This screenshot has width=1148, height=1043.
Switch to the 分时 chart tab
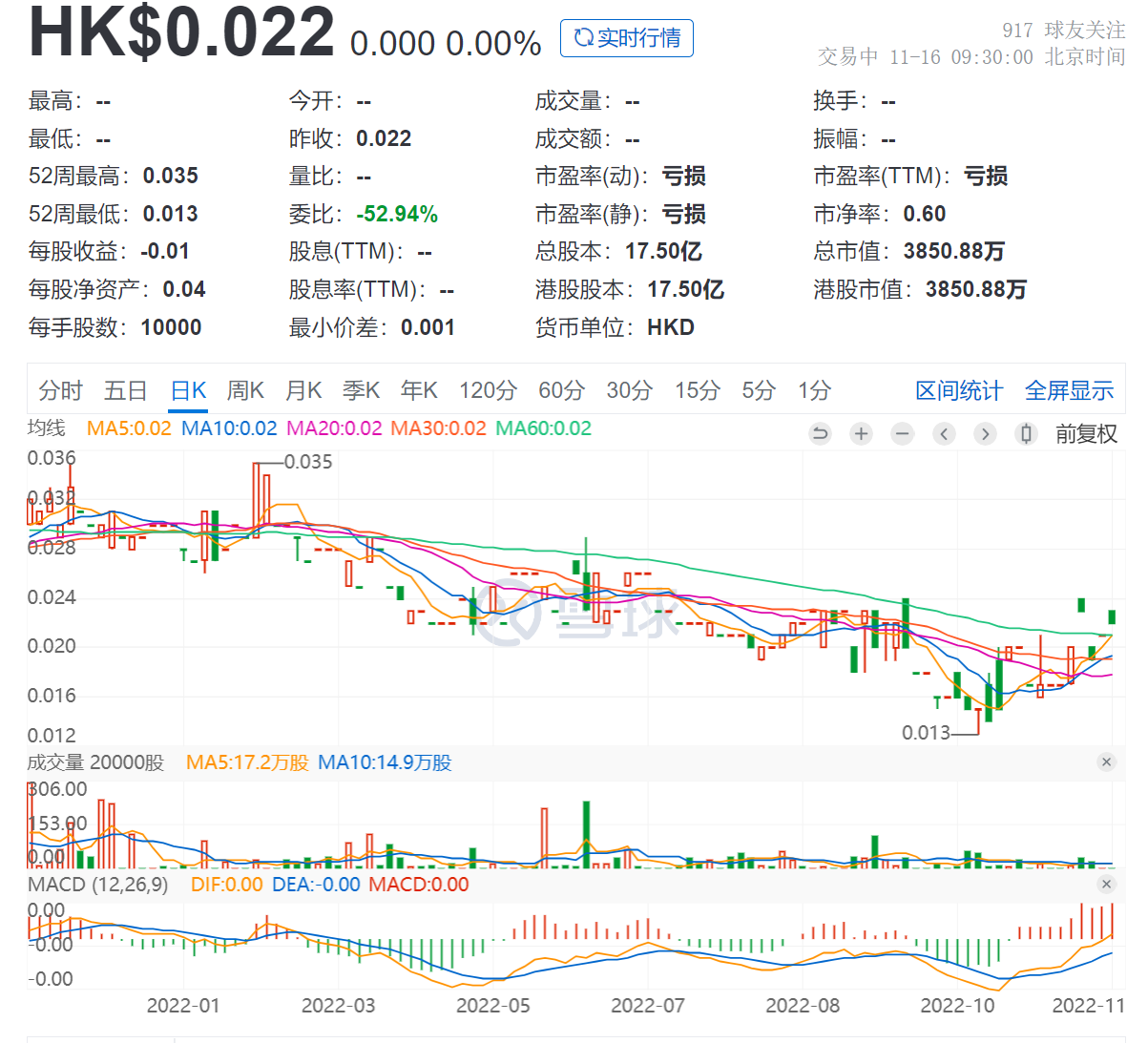(x=60, y=390)
